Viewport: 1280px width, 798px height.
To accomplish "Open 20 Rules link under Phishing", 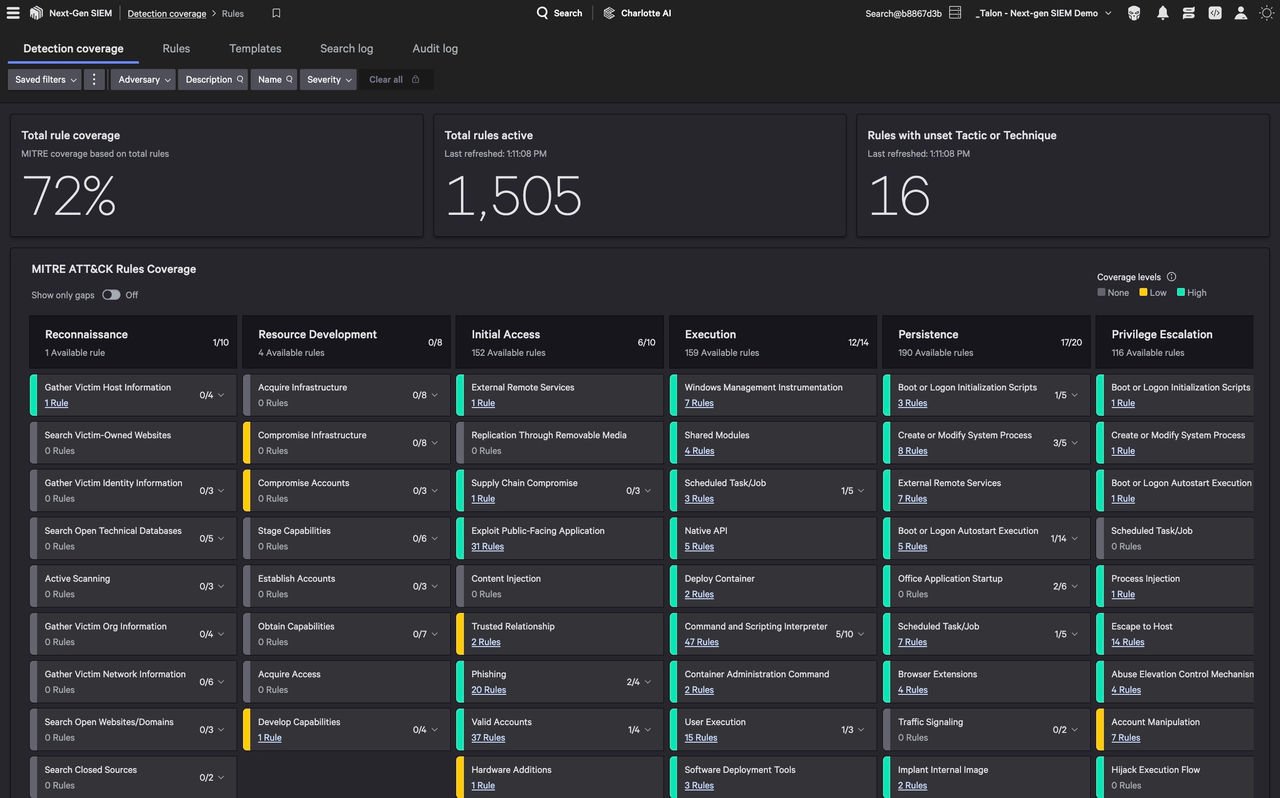I will (488, 690).
